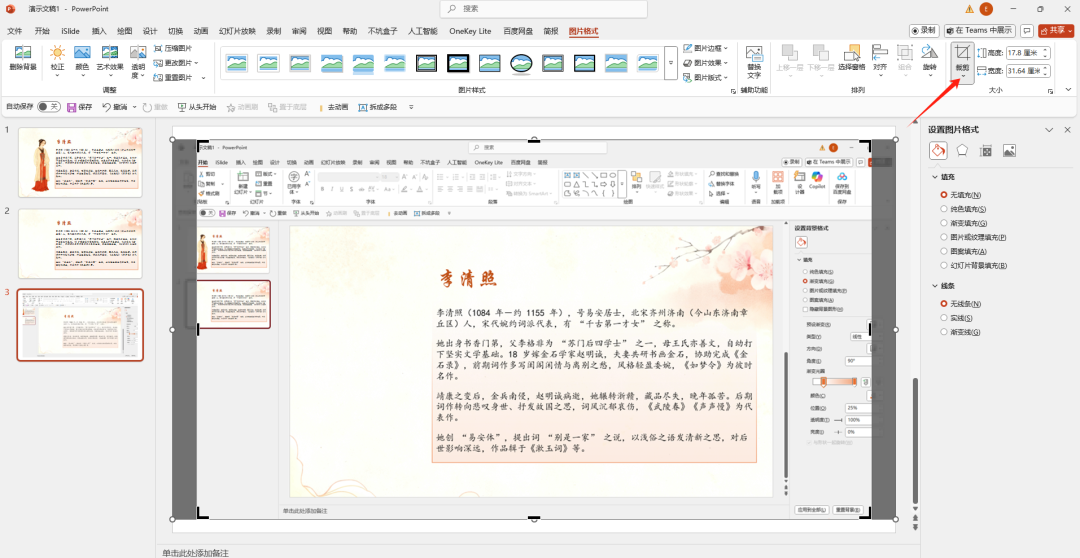Choose Gradient line (渐变线) radio option
The width and height of the screenshot is (1080, 558).
coord(943,331)
